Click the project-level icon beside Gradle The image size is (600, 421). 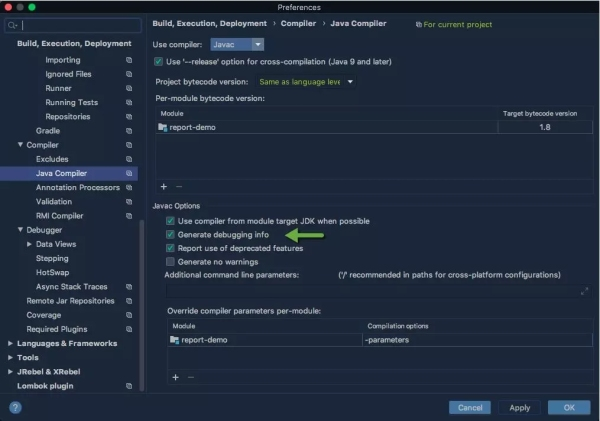[x=129, y=131]
